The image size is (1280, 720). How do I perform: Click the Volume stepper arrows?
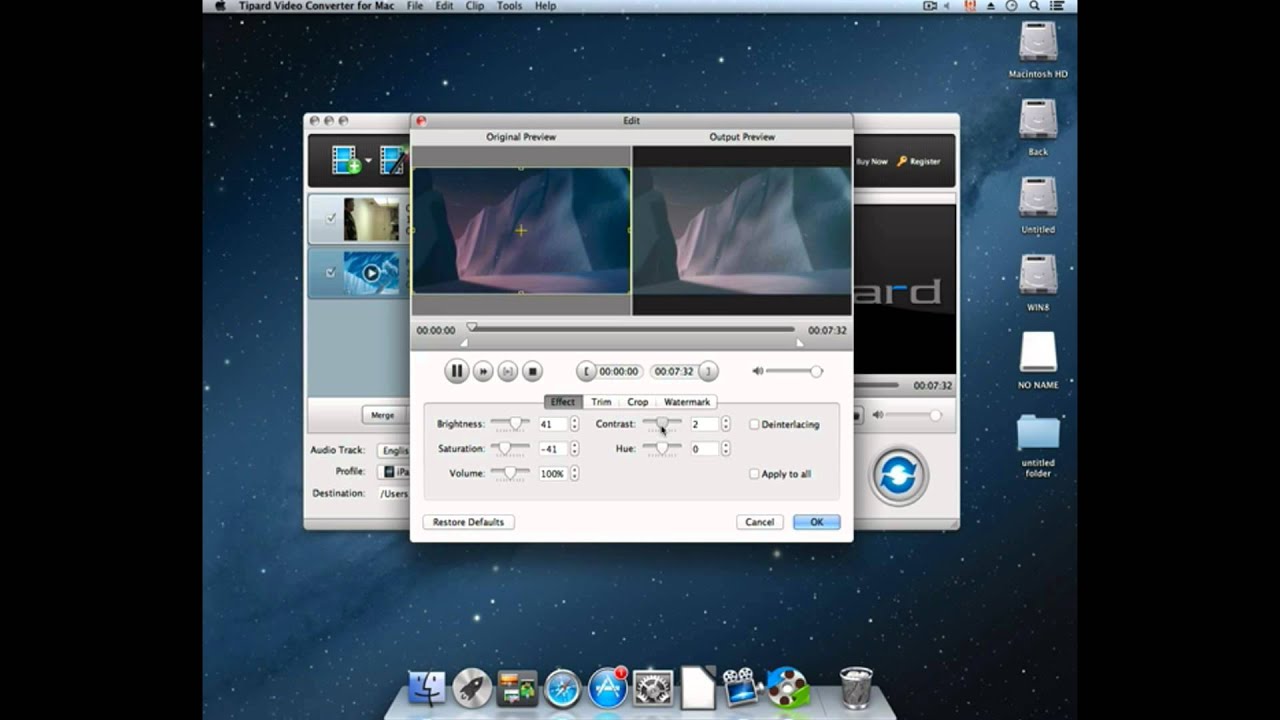[574, 474]
